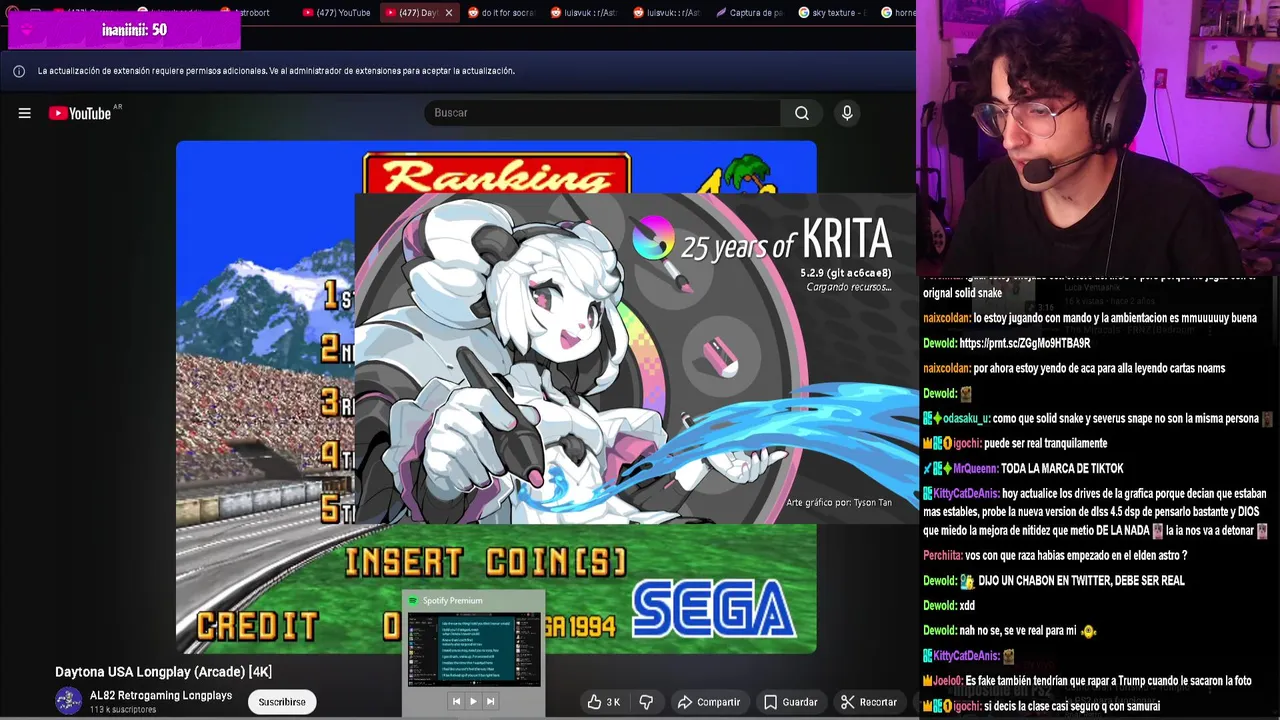This screenshot has height=720, width=1280.
Task: Click username odasaku_u in chat
Action: click(x=966, y=418)
